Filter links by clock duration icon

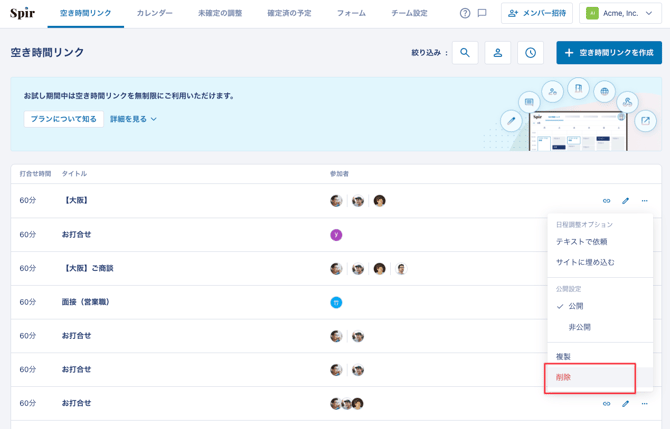[x=530, y=53]
